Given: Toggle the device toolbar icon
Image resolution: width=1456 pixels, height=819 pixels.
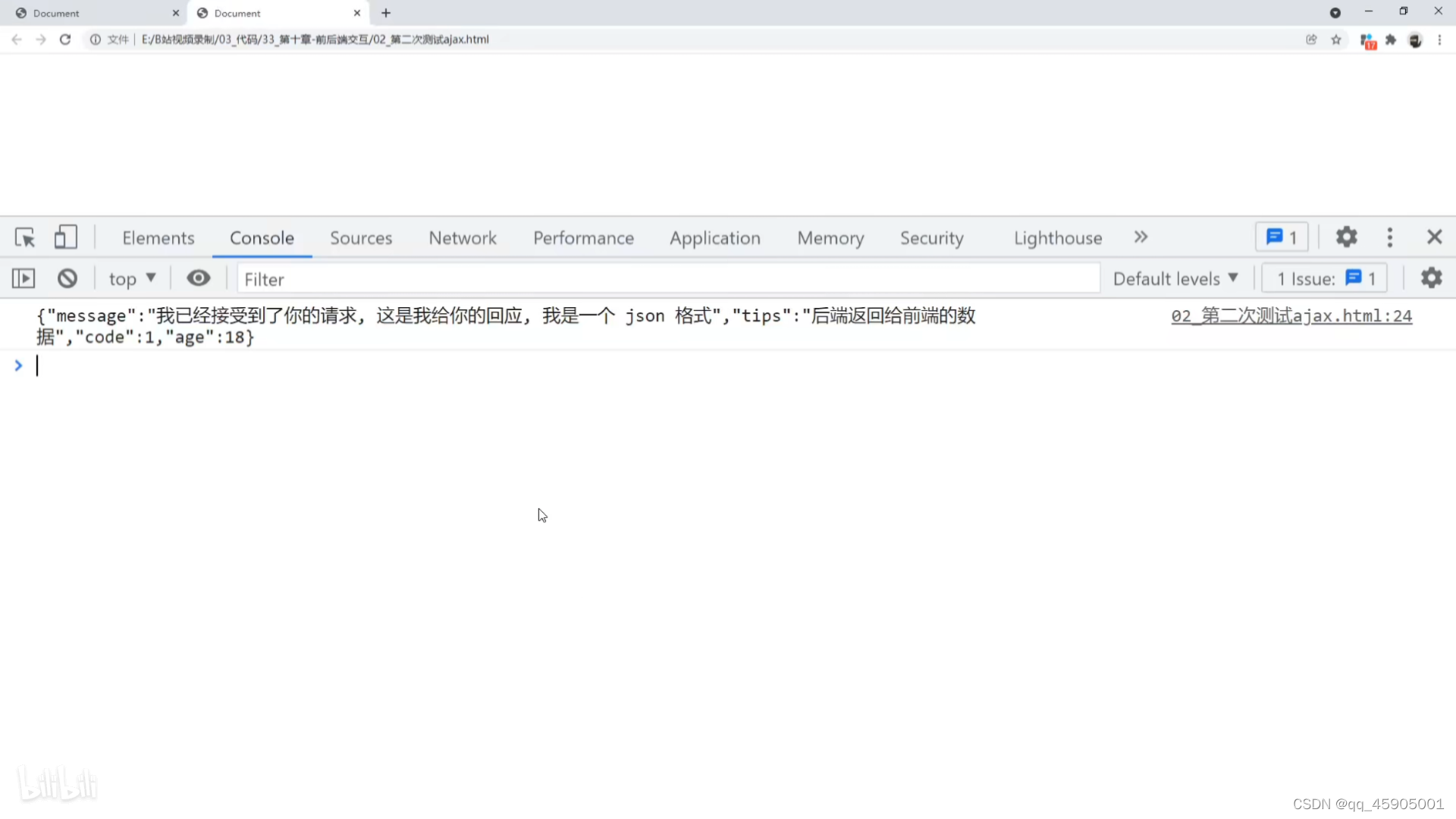Looking at the screenshot, I should (x=65, y=237).
